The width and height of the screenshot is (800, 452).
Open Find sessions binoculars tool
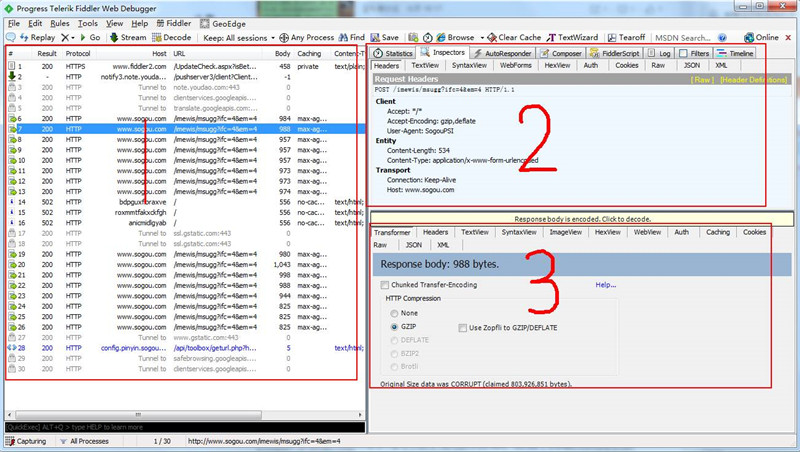(x=352, y=37)
